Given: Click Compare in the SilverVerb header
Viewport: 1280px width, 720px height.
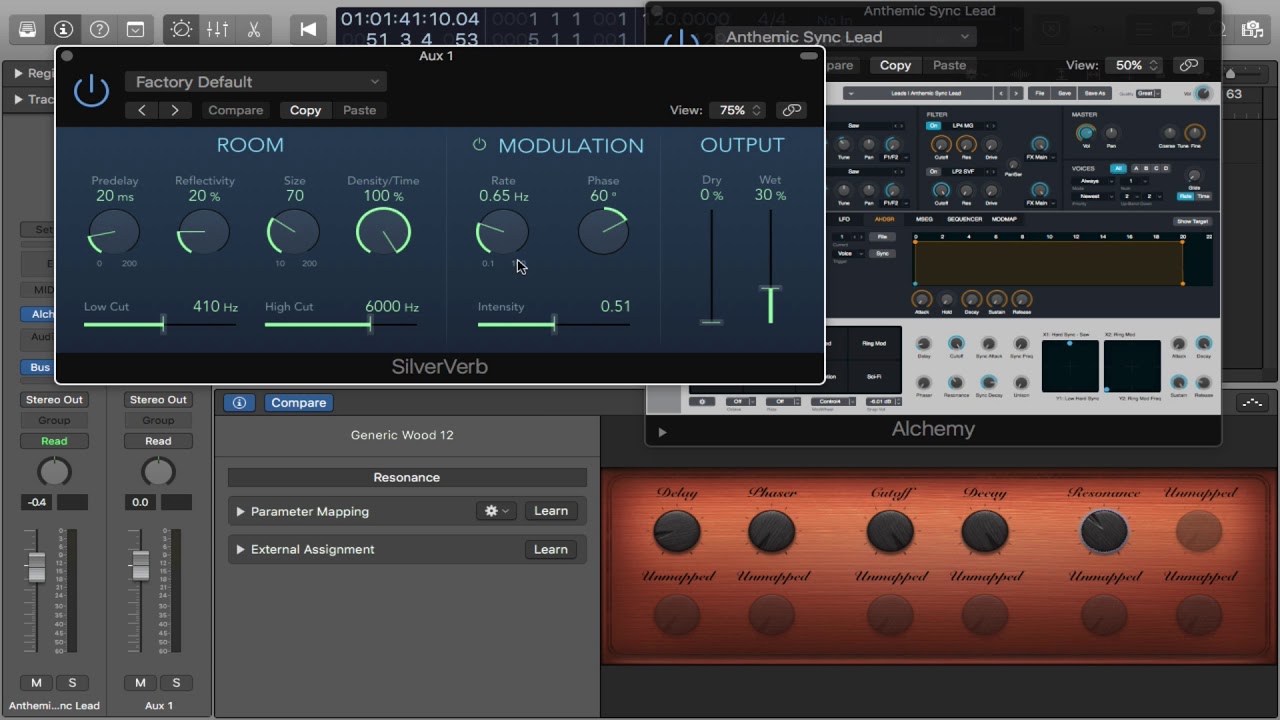Looking at the screenshot, I should 236,110.
